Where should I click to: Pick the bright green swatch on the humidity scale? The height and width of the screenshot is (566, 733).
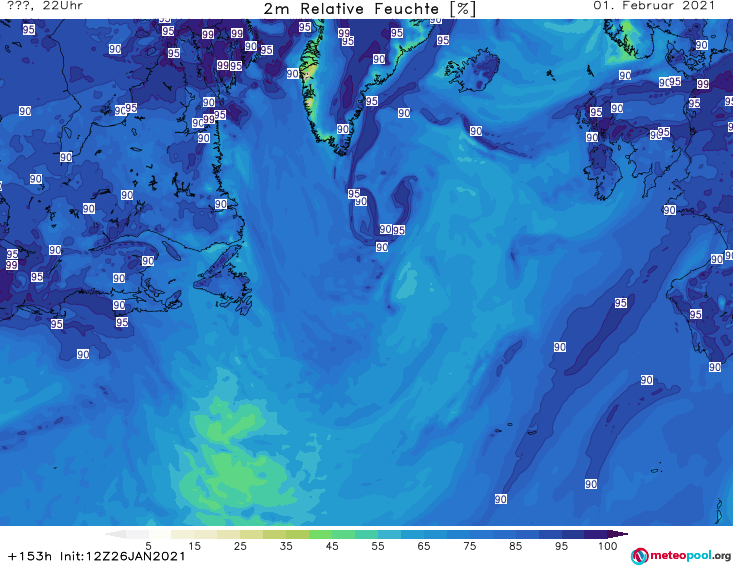(320, 534)
